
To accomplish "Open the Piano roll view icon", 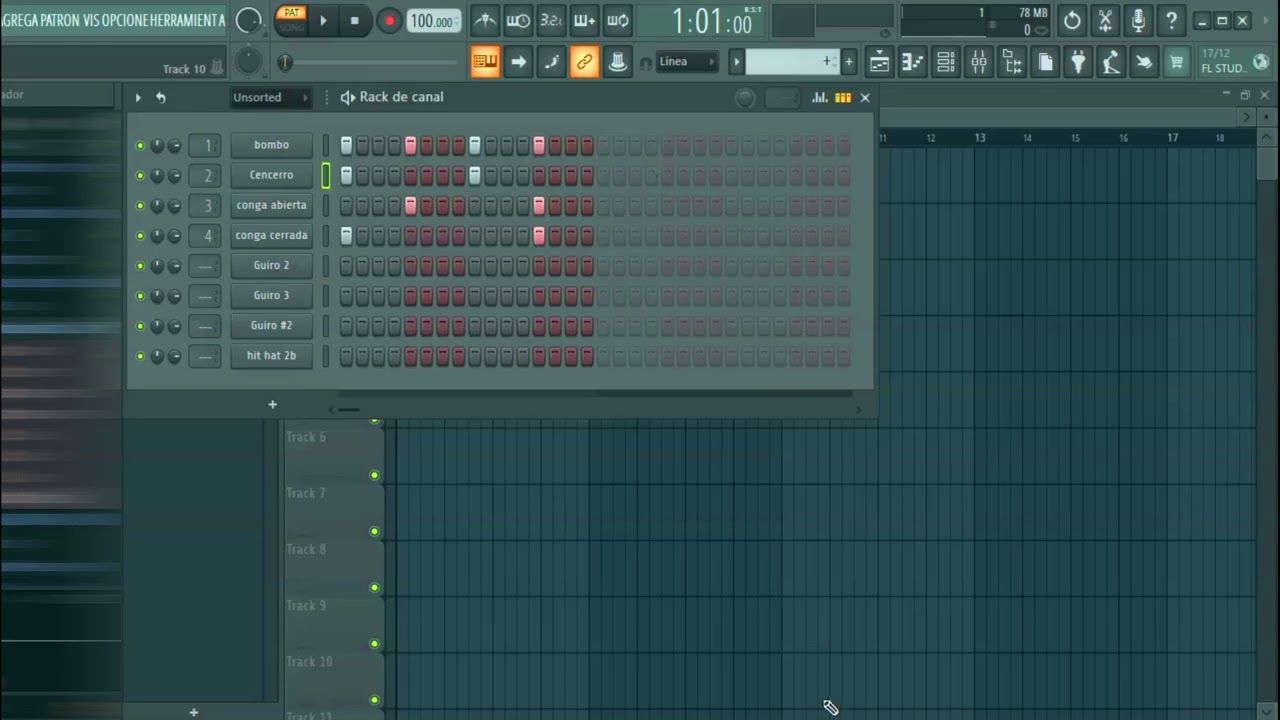I will (912, 63).
